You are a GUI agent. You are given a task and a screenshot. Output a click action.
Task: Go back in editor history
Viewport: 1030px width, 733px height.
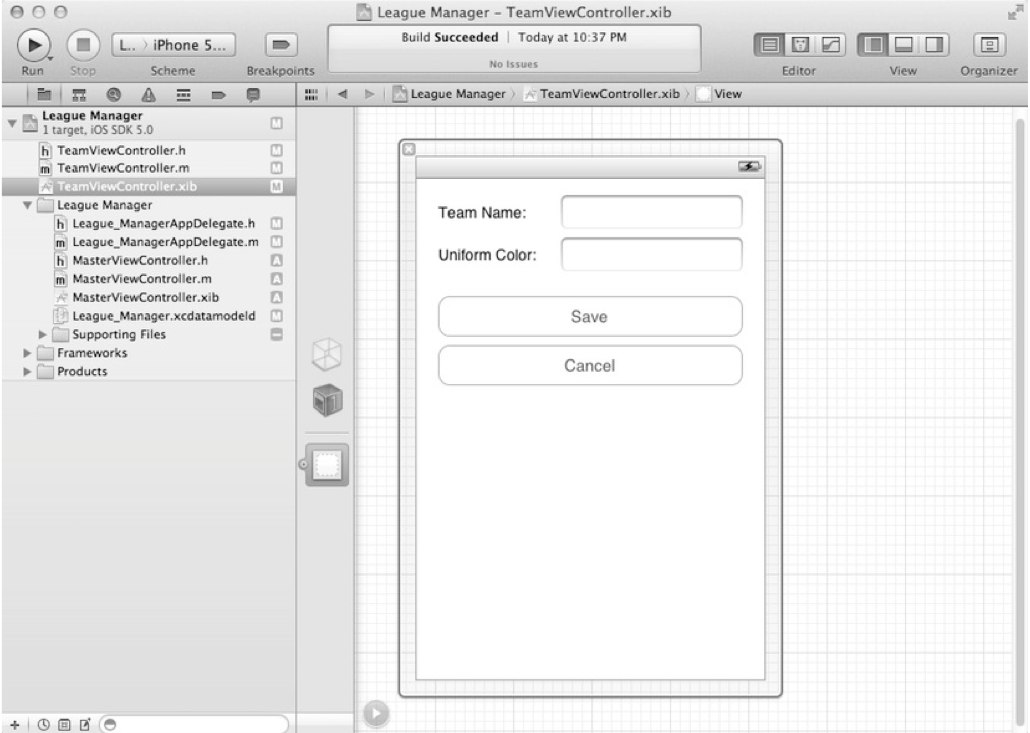342,94
